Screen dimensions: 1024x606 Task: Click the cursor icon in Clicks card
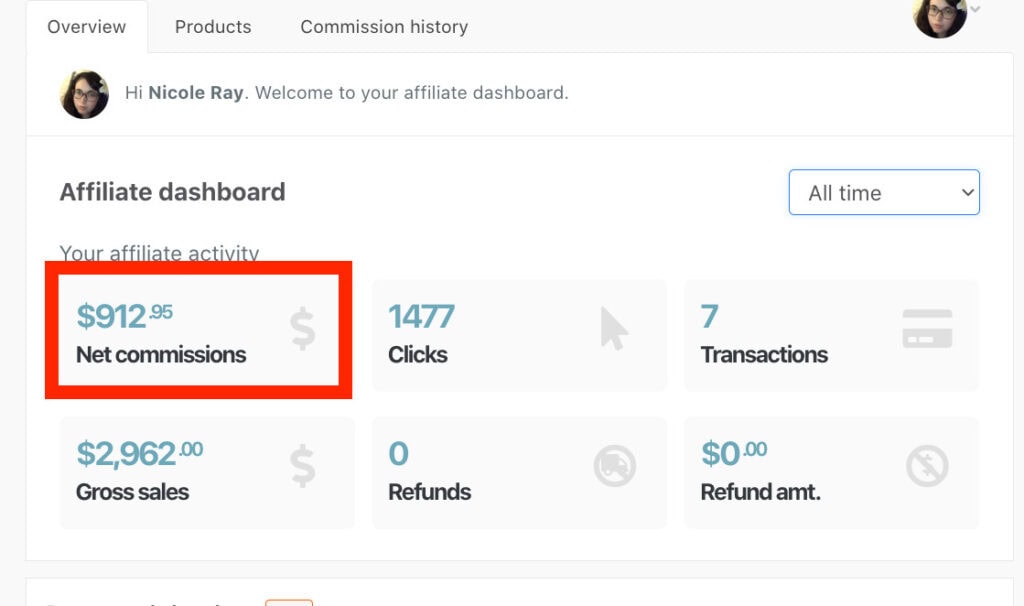[614, 328]
